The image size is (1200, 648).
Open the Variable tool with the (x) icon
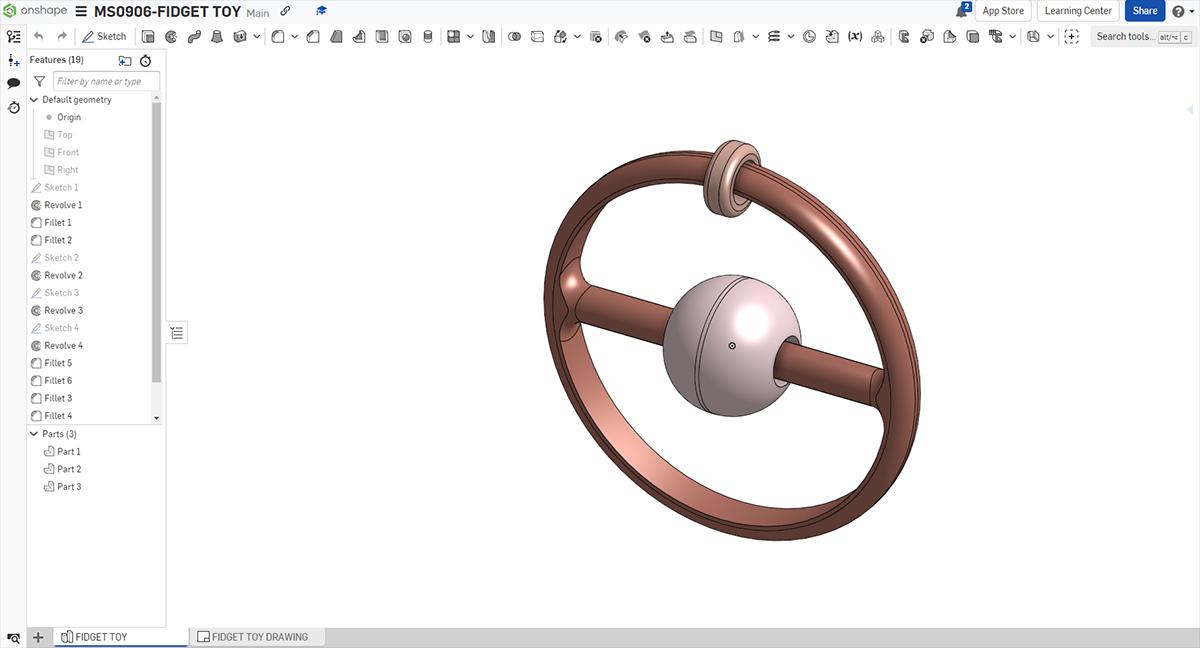pos(855,36)
